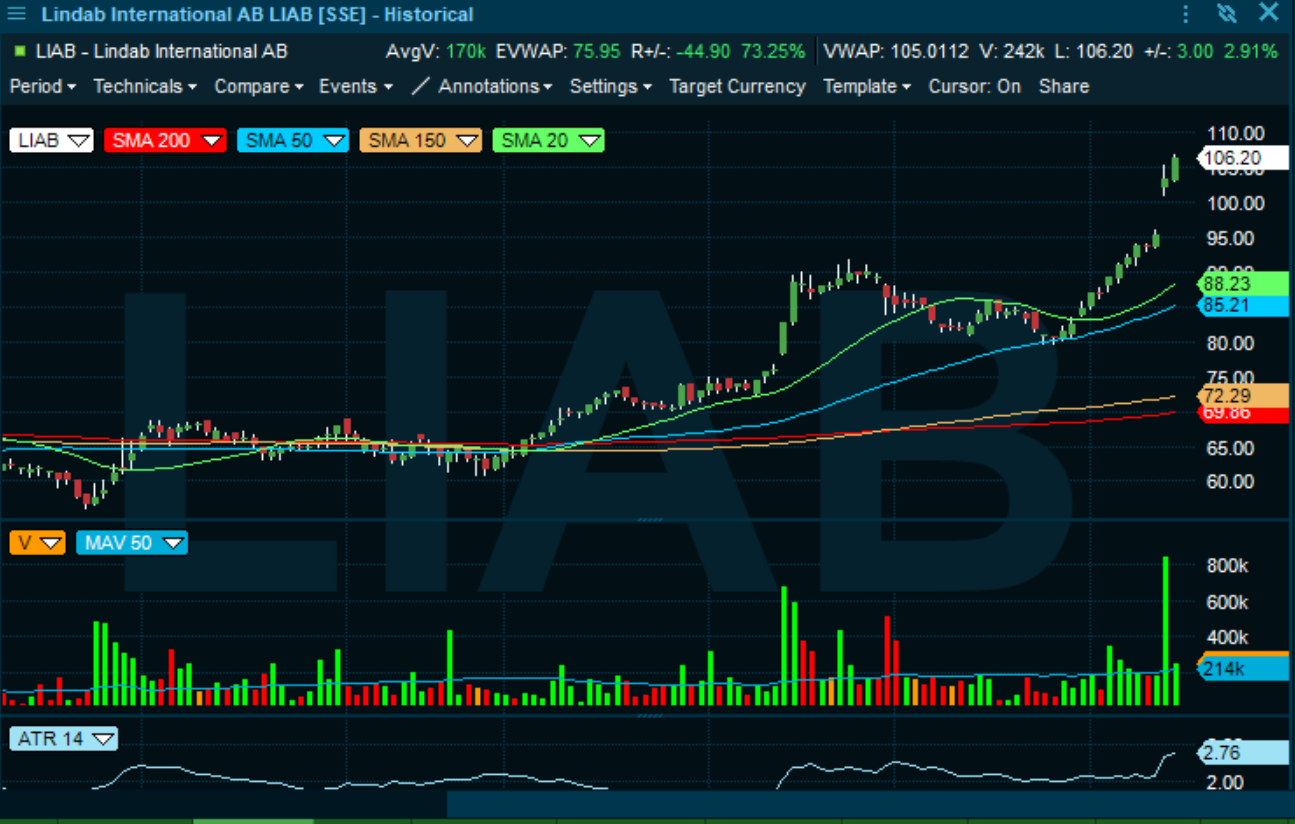Click Target Currency
The image size is (1295, 824).
click(x=737, y=87)
